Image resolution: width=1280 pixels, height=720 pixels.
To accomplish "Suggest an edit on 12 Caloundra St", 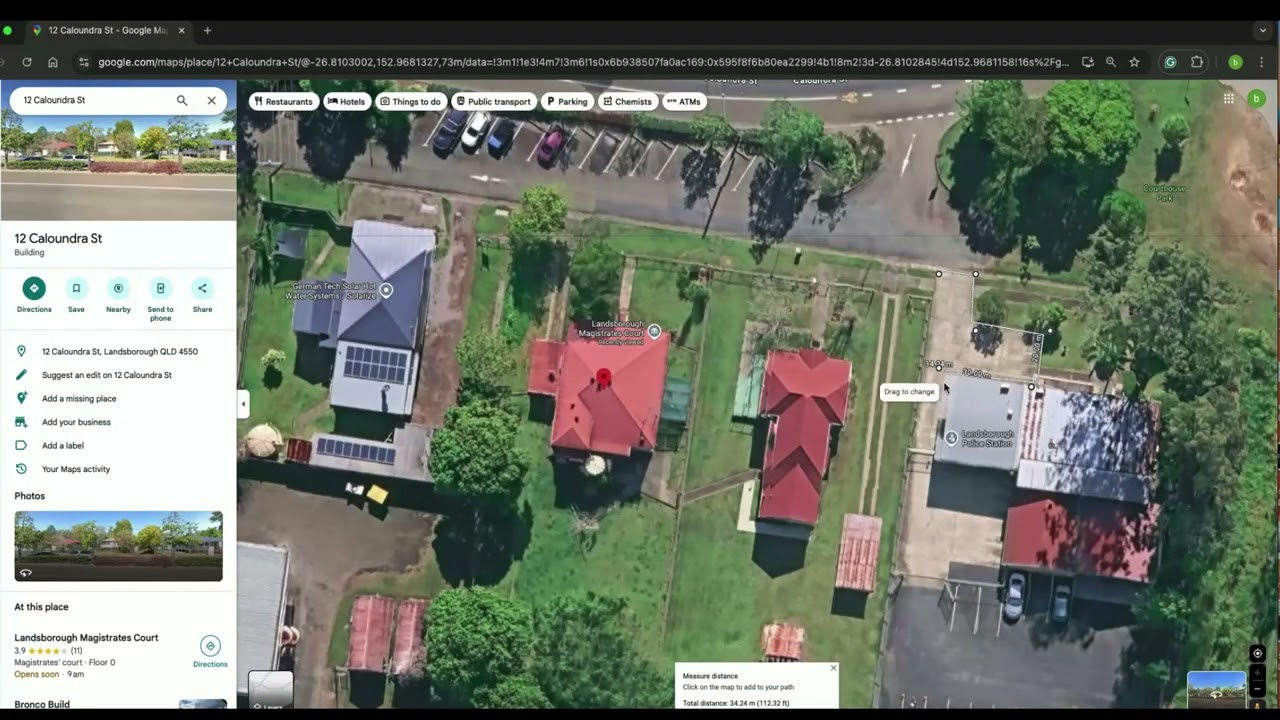I will pyautogui.click(x=118, y=375).
